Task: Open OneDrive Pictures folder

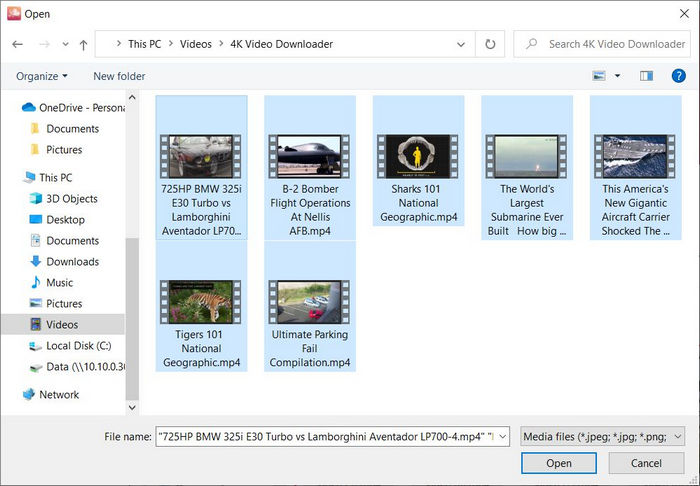Action: pos(56,150)
